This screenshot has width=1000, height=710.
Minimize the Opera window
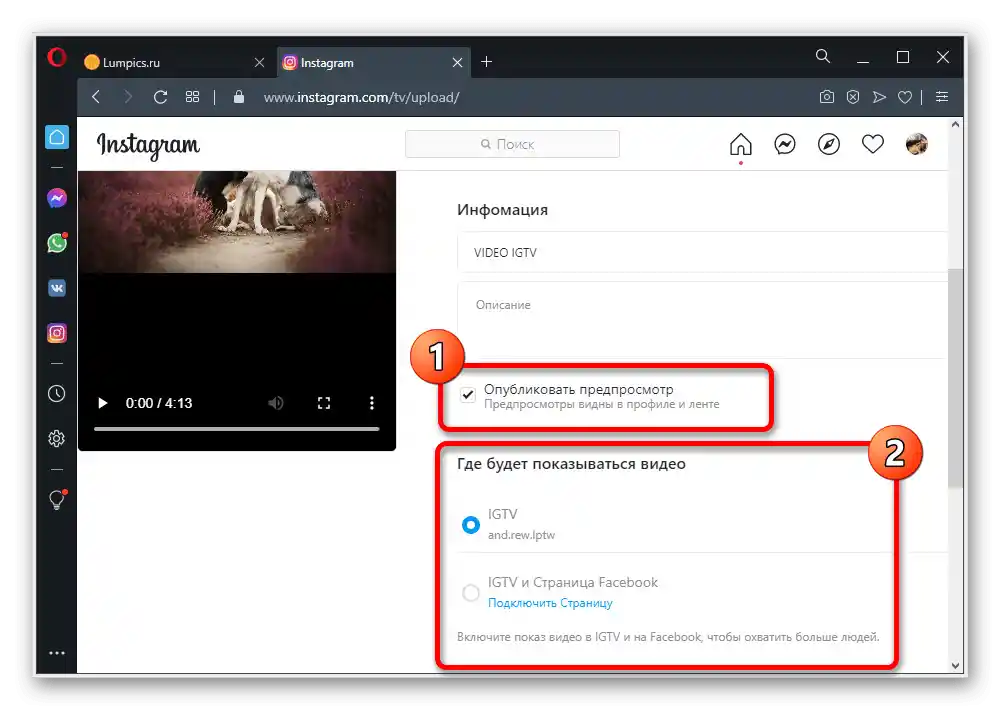point(863,61)
